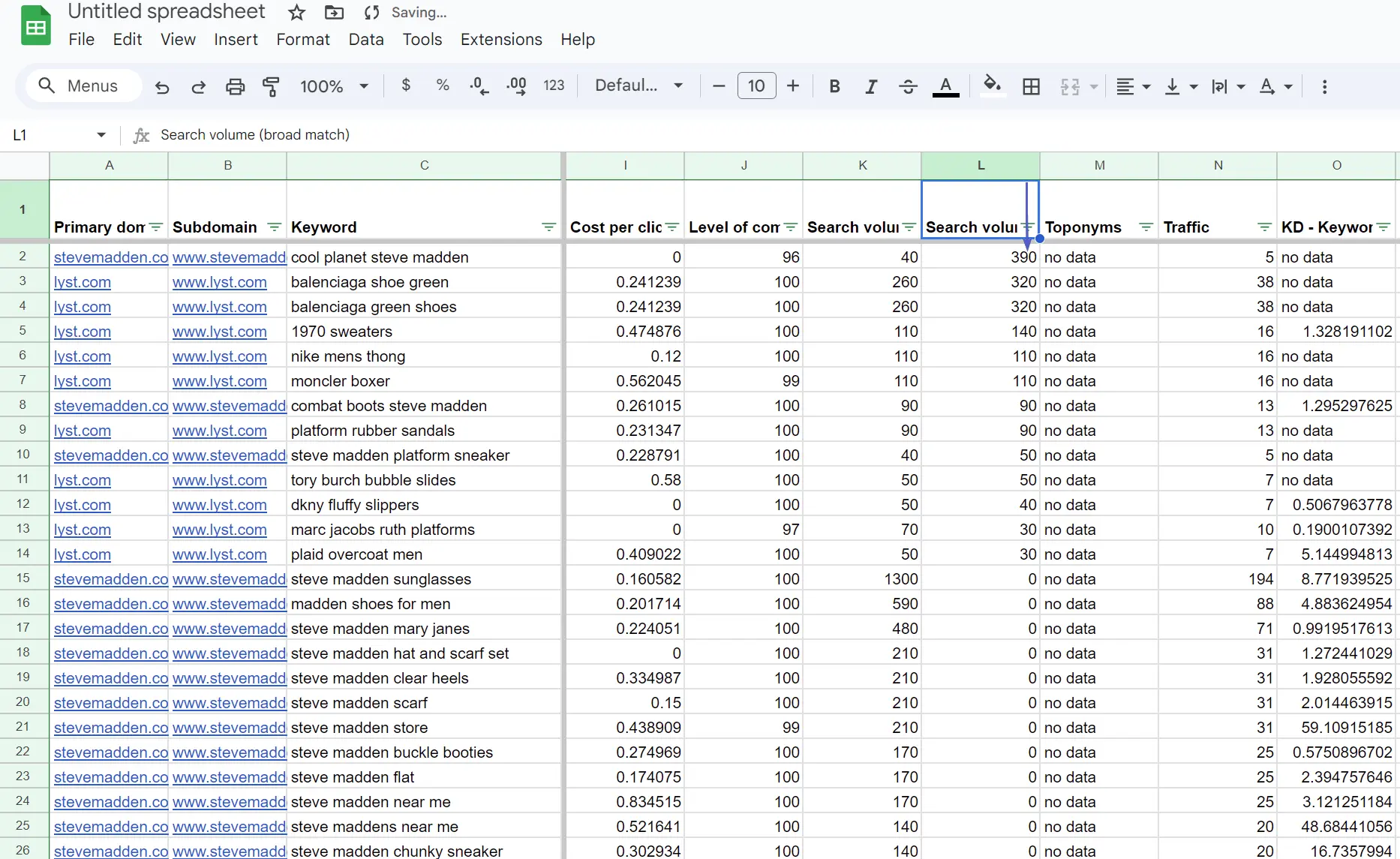Open stevemadden.co link in row 2
The height and width of the screenshot is (859, 1400).
[x=111, y=257]
